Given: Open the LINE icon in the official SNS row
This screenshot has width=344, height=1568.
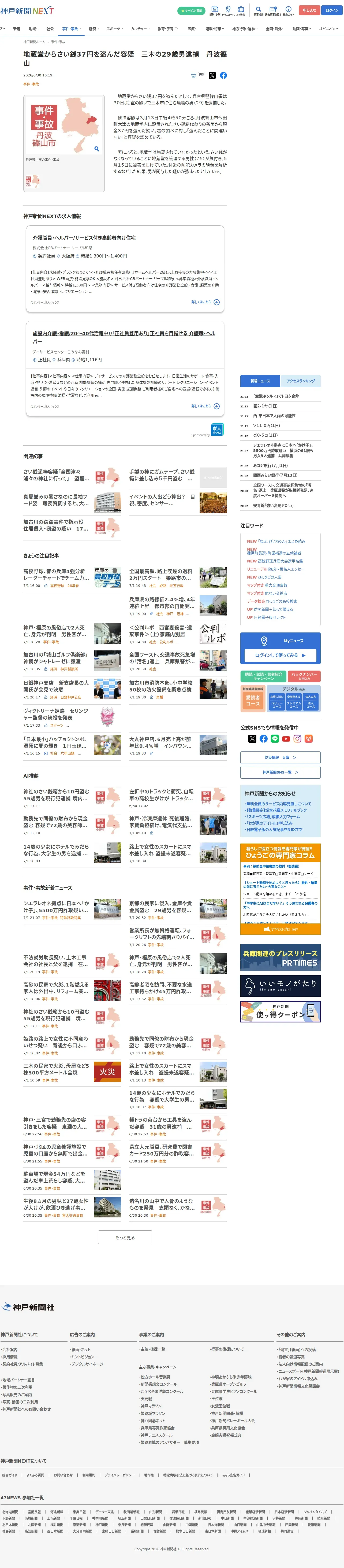Looking at the screenshot, I should 275,739.
